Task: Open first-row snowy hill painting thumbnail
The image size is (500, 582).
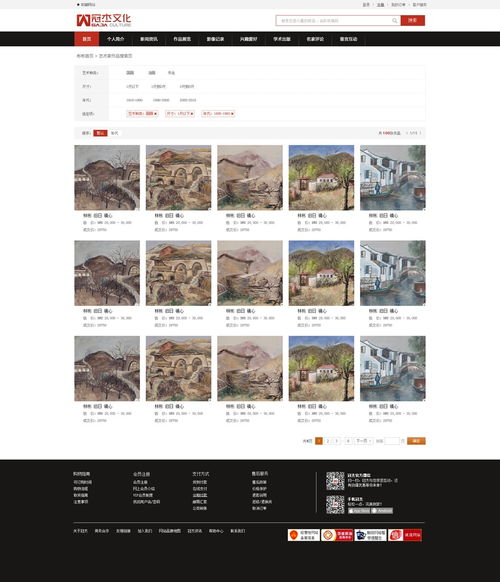Action: pos(107,177)
